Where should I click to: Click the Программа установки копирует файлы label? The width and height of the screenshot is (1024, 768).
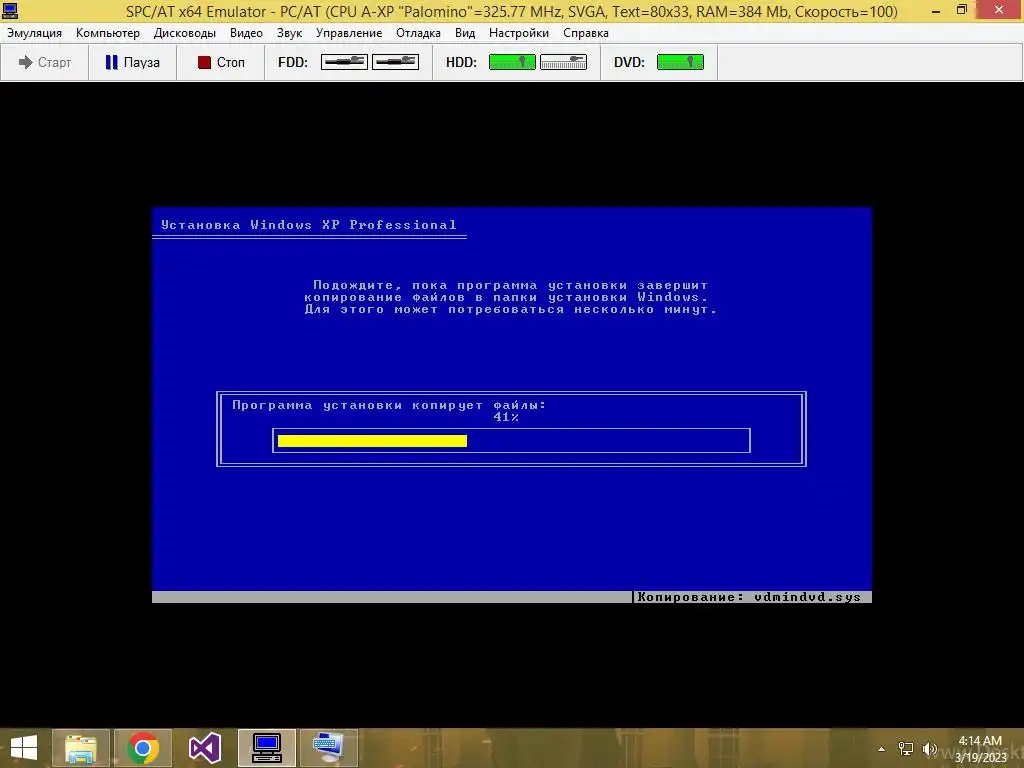(x=389, y=406)
